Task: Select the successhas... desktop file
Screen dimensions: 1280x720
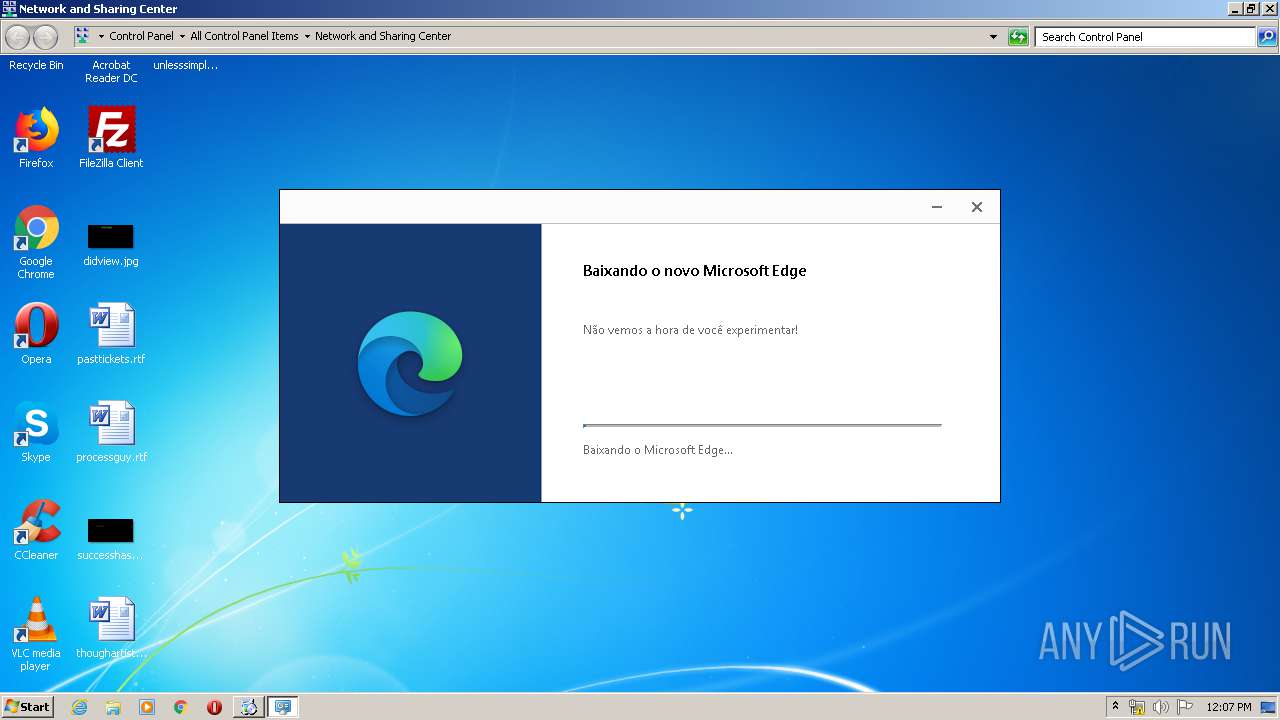Action: [111, 539]
